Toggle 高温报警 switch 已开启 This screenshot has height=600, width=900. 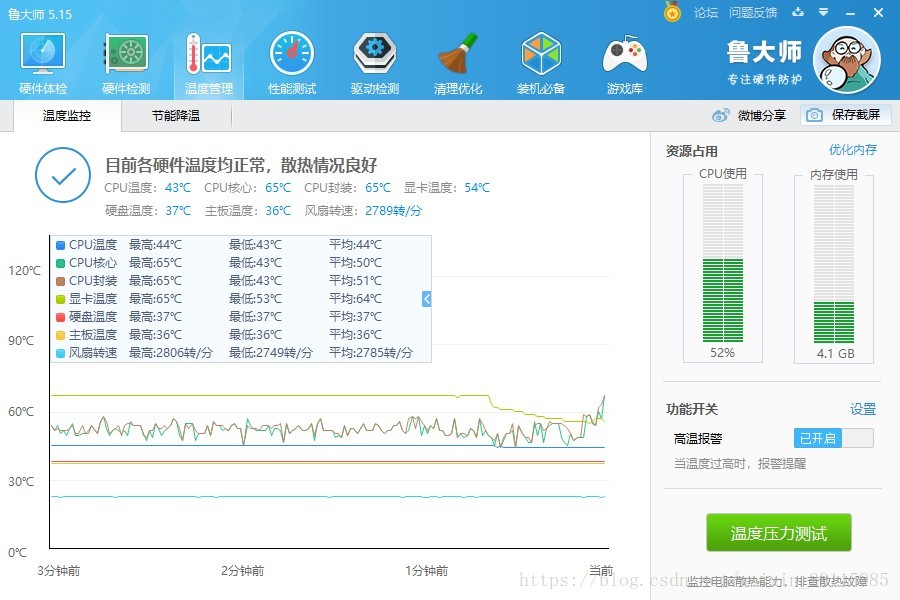tap(833, 438)
